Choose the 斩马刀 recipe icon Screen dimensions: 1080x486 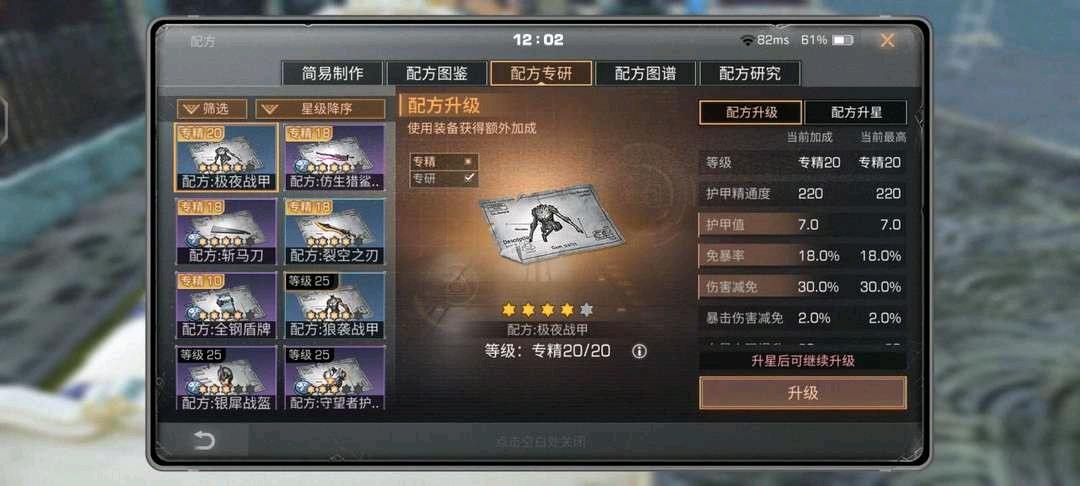[x=227, y=232]
